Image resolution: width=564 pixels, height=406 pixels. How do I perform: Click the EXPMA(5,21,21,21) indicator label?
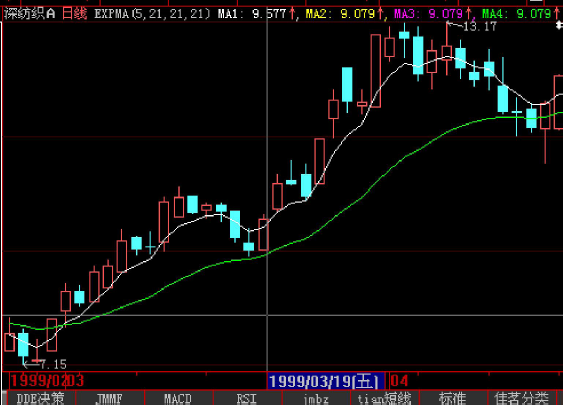(153, 14)
